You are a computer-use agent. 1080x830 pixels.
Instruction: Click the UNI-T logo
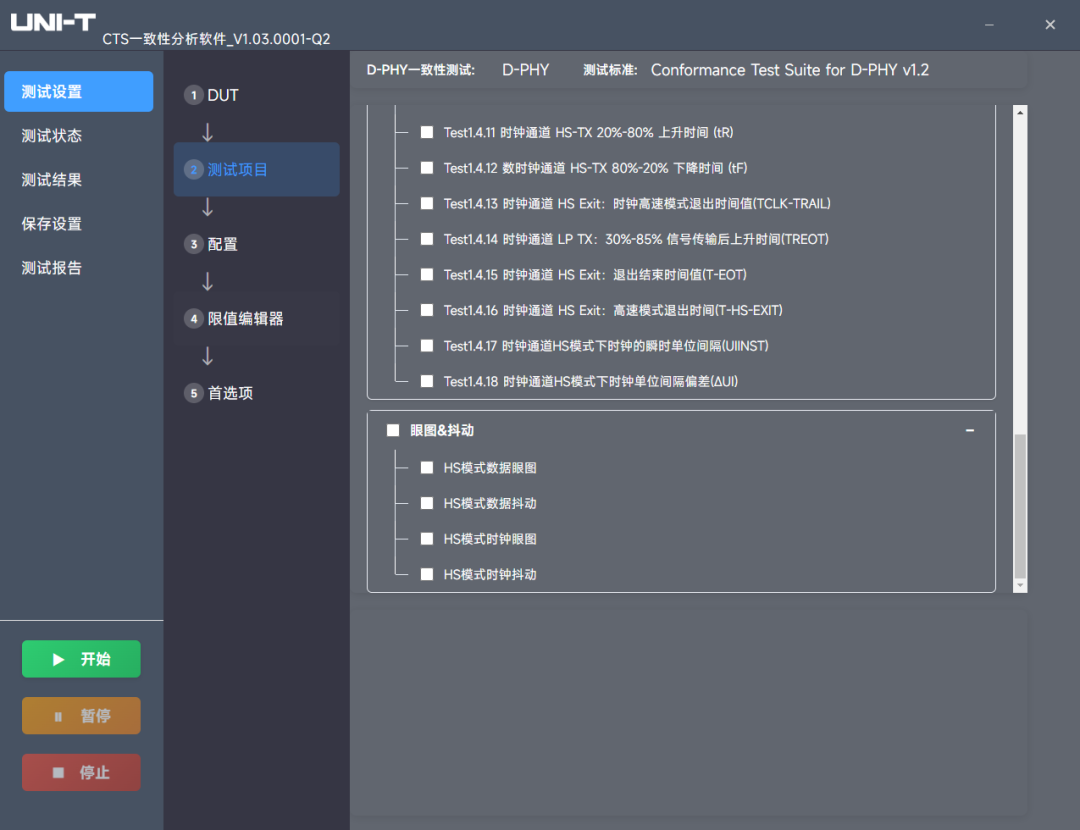[x=53, y=23]
